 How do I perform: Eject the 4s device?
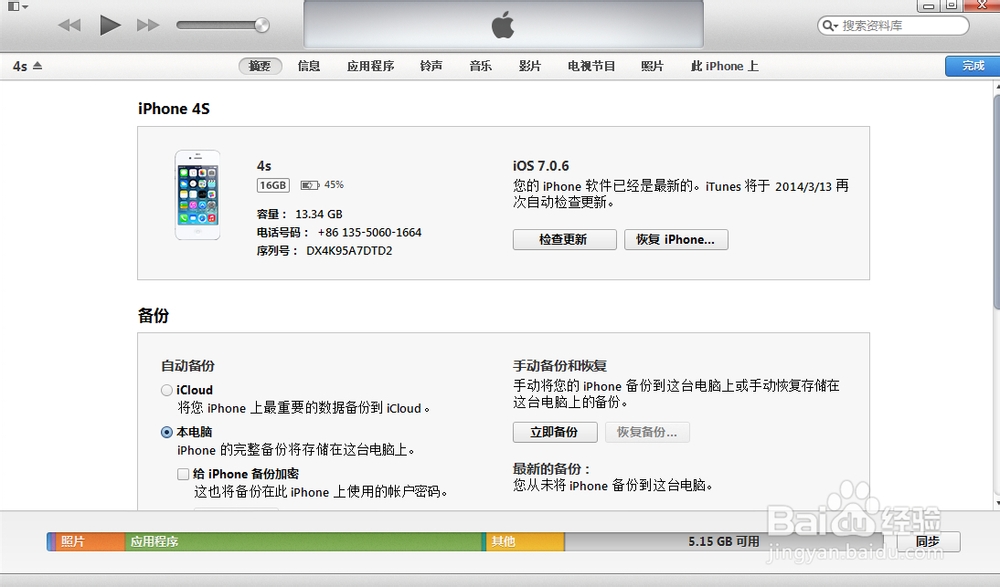(38, 66)
